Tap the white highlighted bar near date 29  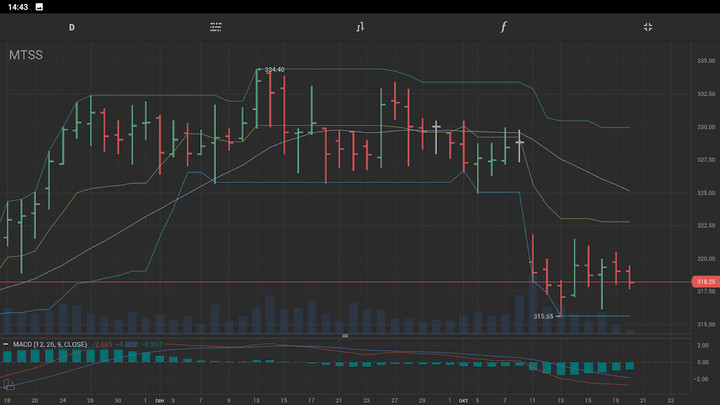(x=436, y=137)
